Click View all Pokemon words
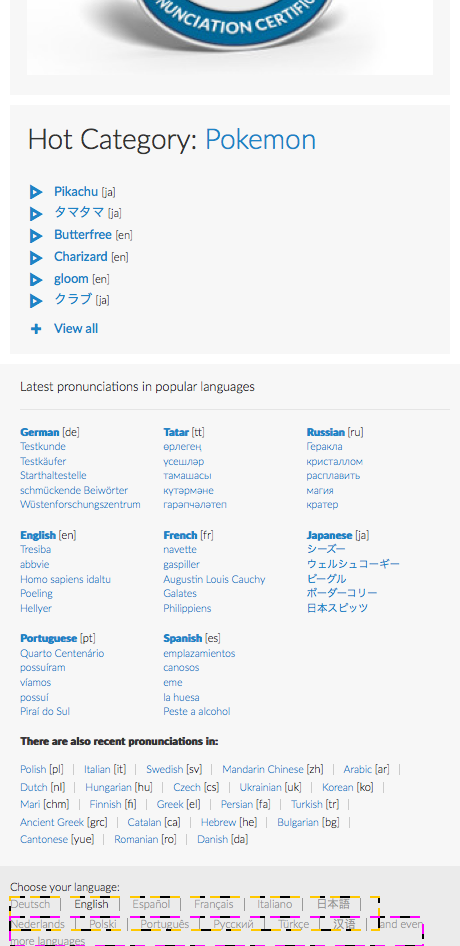 (x=76, y=328)
